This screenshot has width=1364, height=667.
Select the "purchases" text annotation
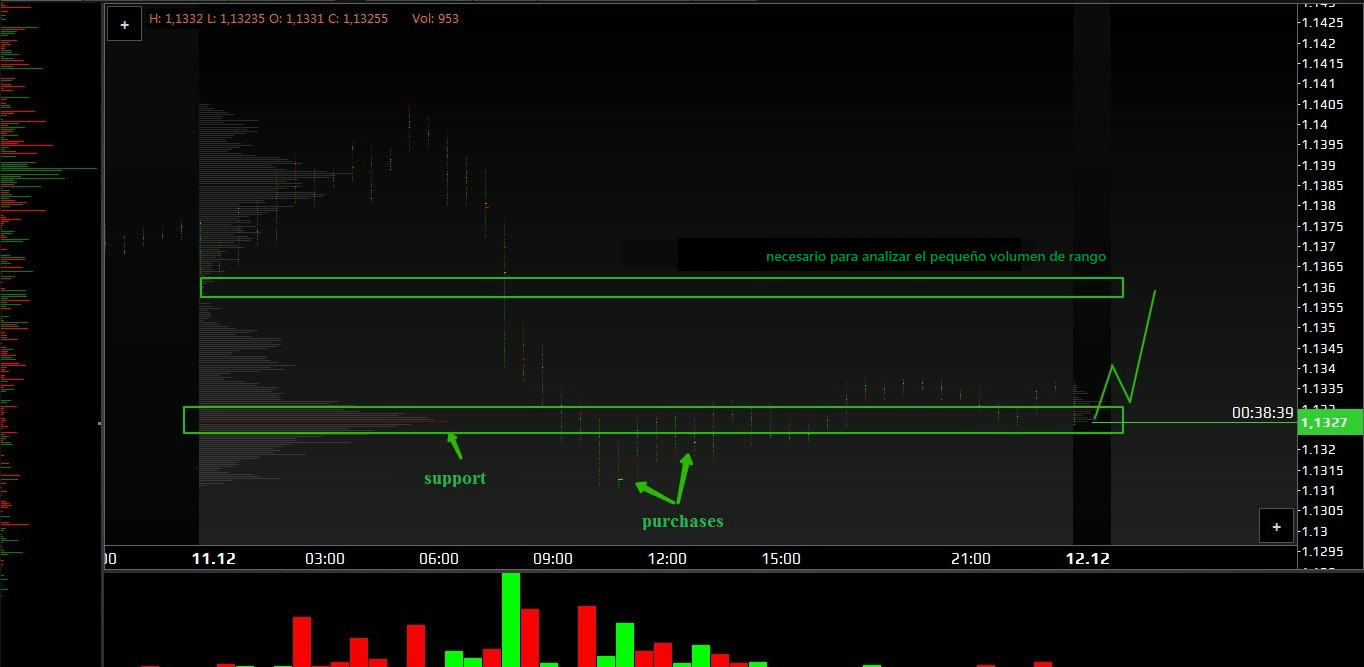(x=682, y=521)
